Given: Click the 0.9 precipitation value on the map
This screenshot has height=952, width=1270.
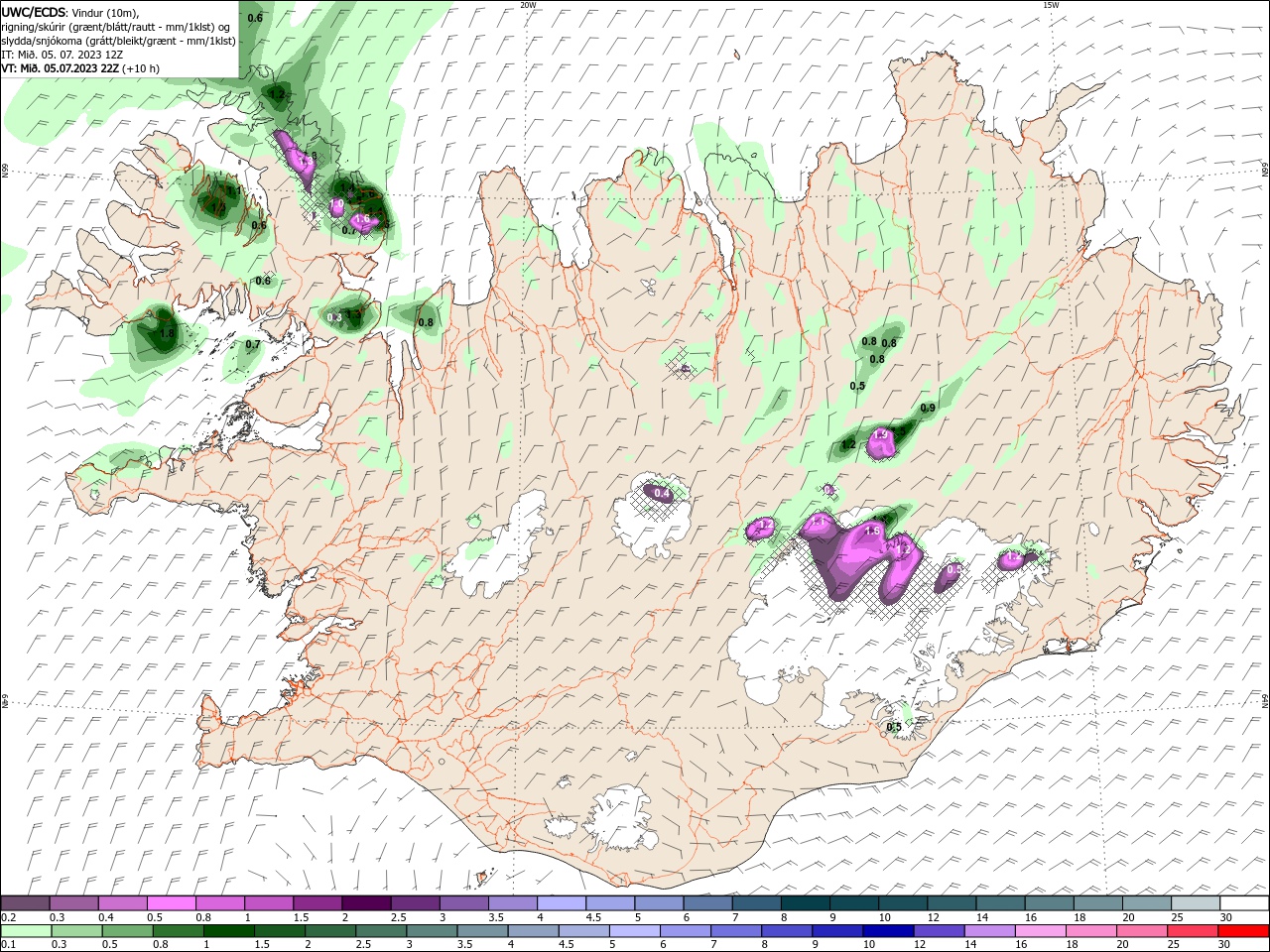Looking at the screenshot, I should pyautogui.click(x=928, y=408).
